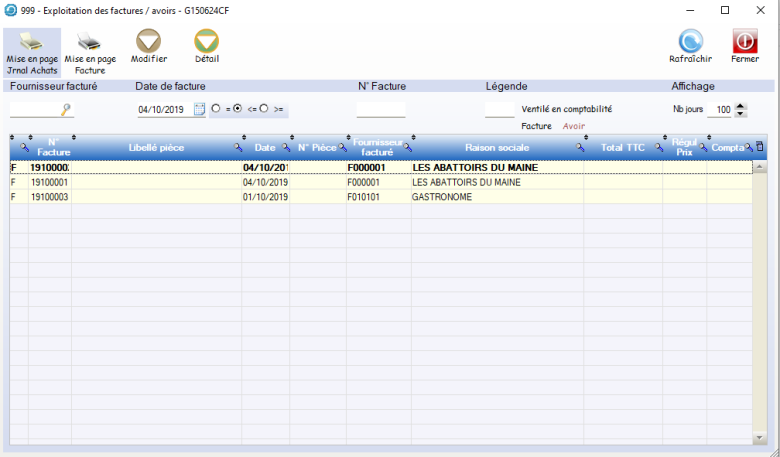
Task: Click the N° Facture filter field
Action: 380,110
